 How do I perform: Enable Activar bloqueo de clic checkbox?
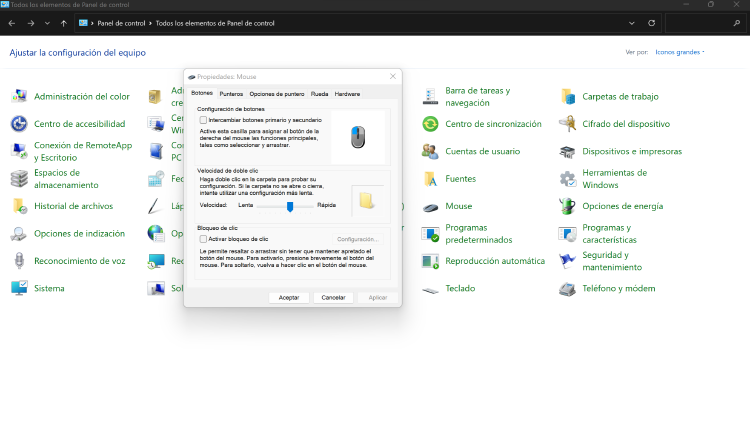tap(204, 239)
